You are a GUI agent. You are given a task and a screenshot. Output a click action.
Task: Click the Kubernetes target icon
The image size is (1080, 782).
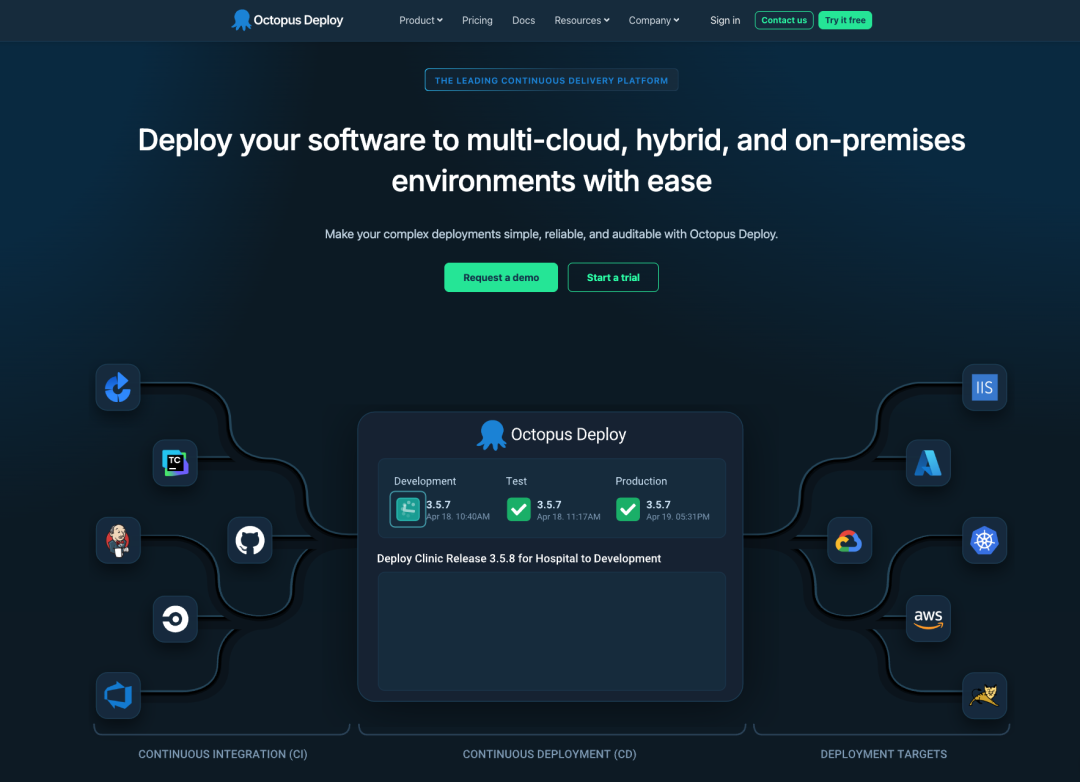pos(984,540)
